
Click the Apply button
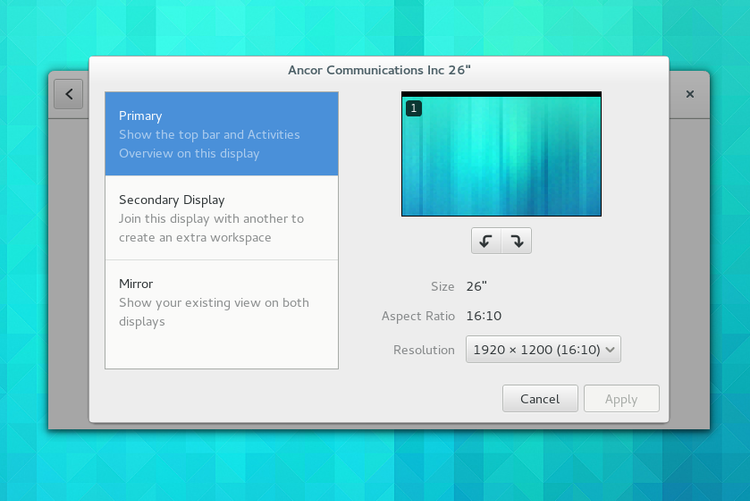621,399
